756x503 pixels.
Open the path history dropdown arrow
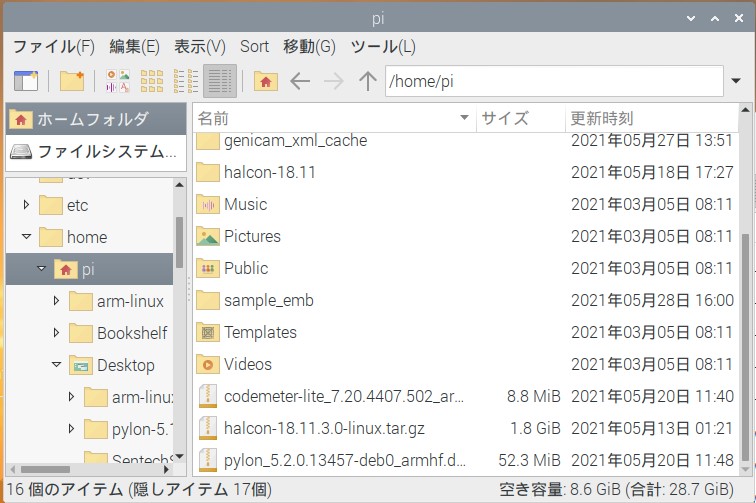tap(737, 81)
